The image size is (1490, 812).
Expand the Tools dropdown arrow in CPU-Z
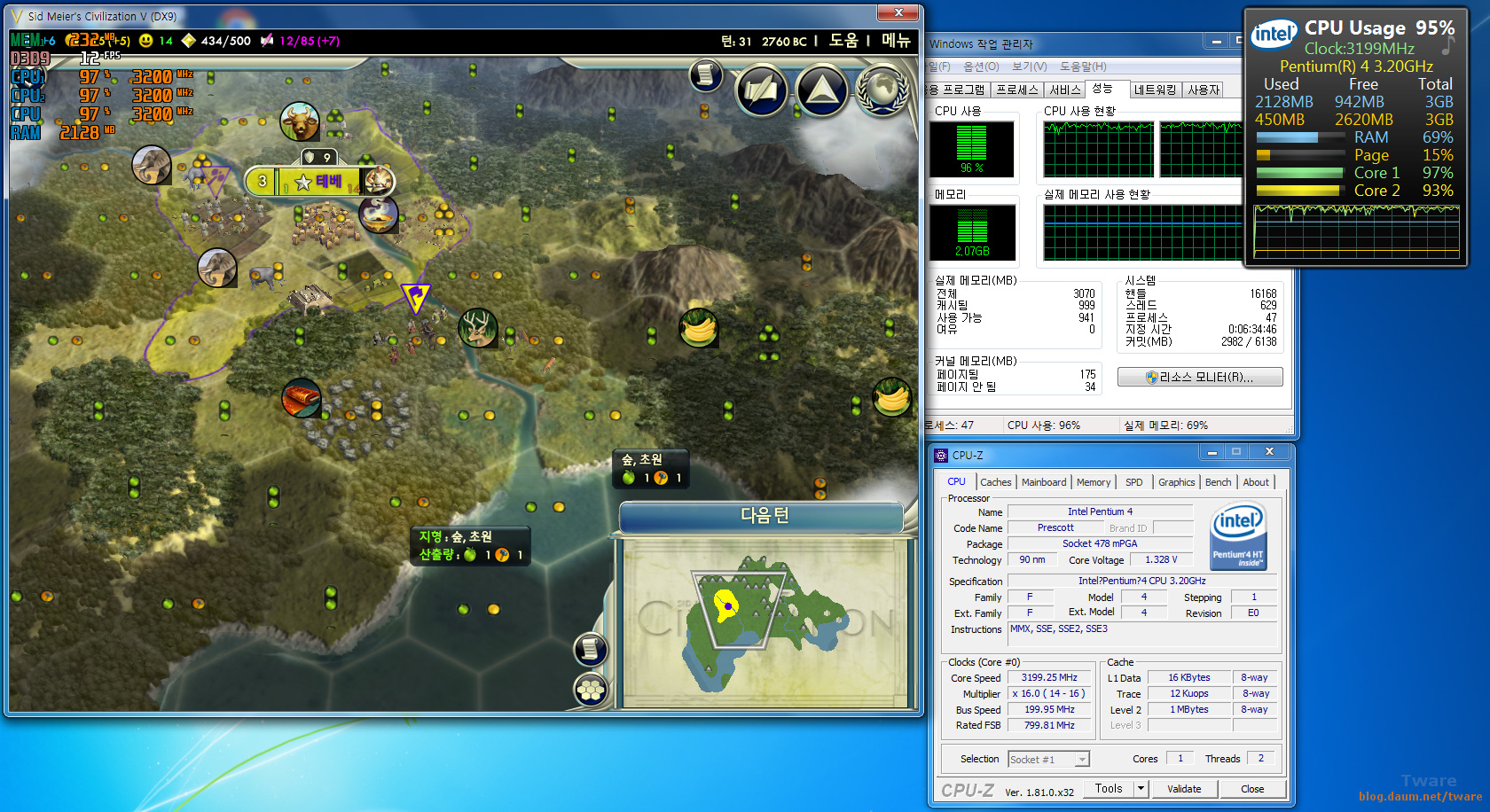[1141, 788]
